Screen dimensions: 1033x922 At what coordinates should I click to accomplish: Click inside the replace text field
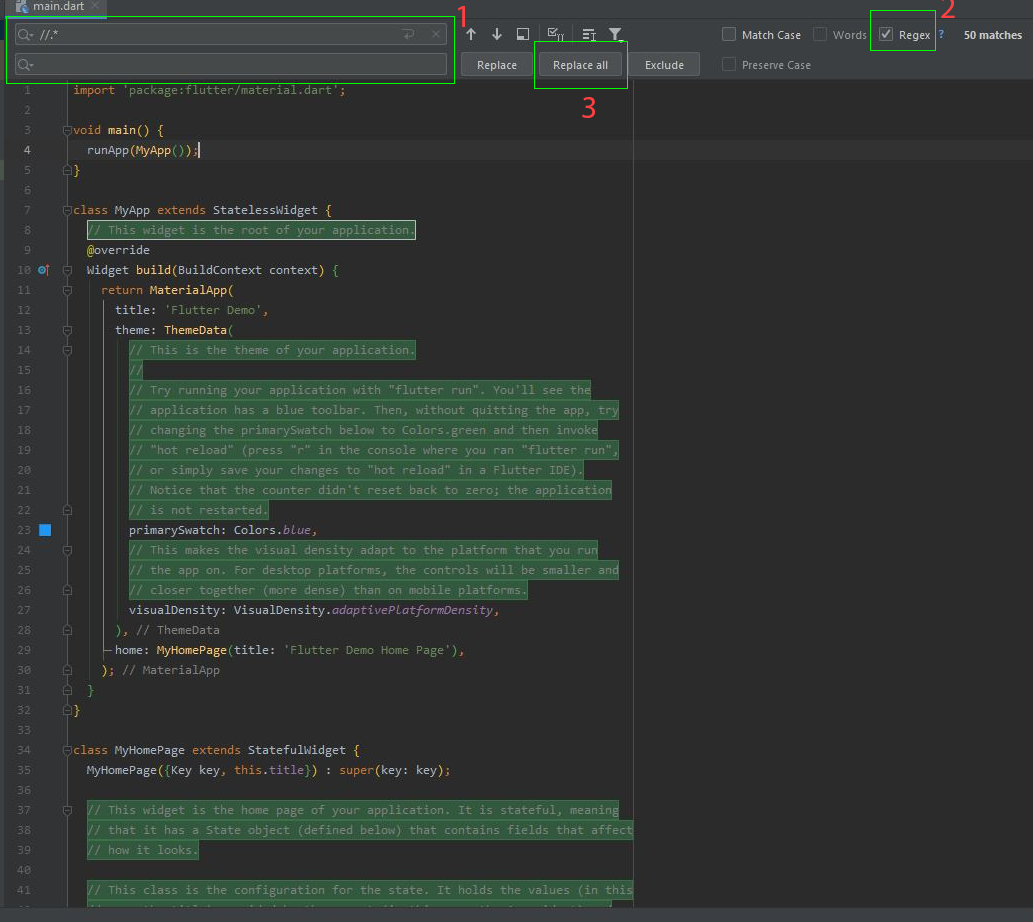pos(240,65)
